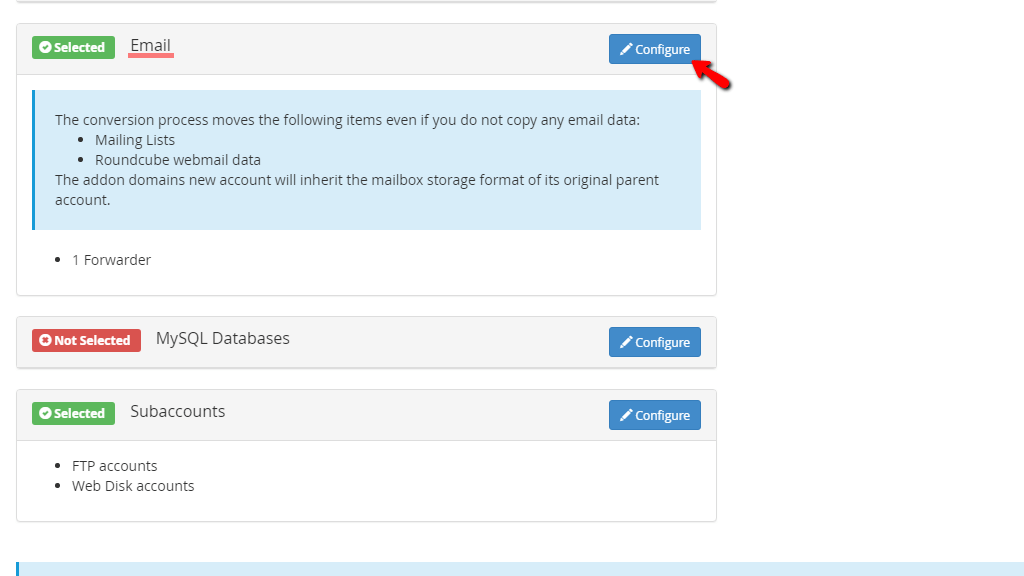The image size is (1024, 576).
Task: Click the Not Selected badge for MySQL Databases
Action: point(86,340)
